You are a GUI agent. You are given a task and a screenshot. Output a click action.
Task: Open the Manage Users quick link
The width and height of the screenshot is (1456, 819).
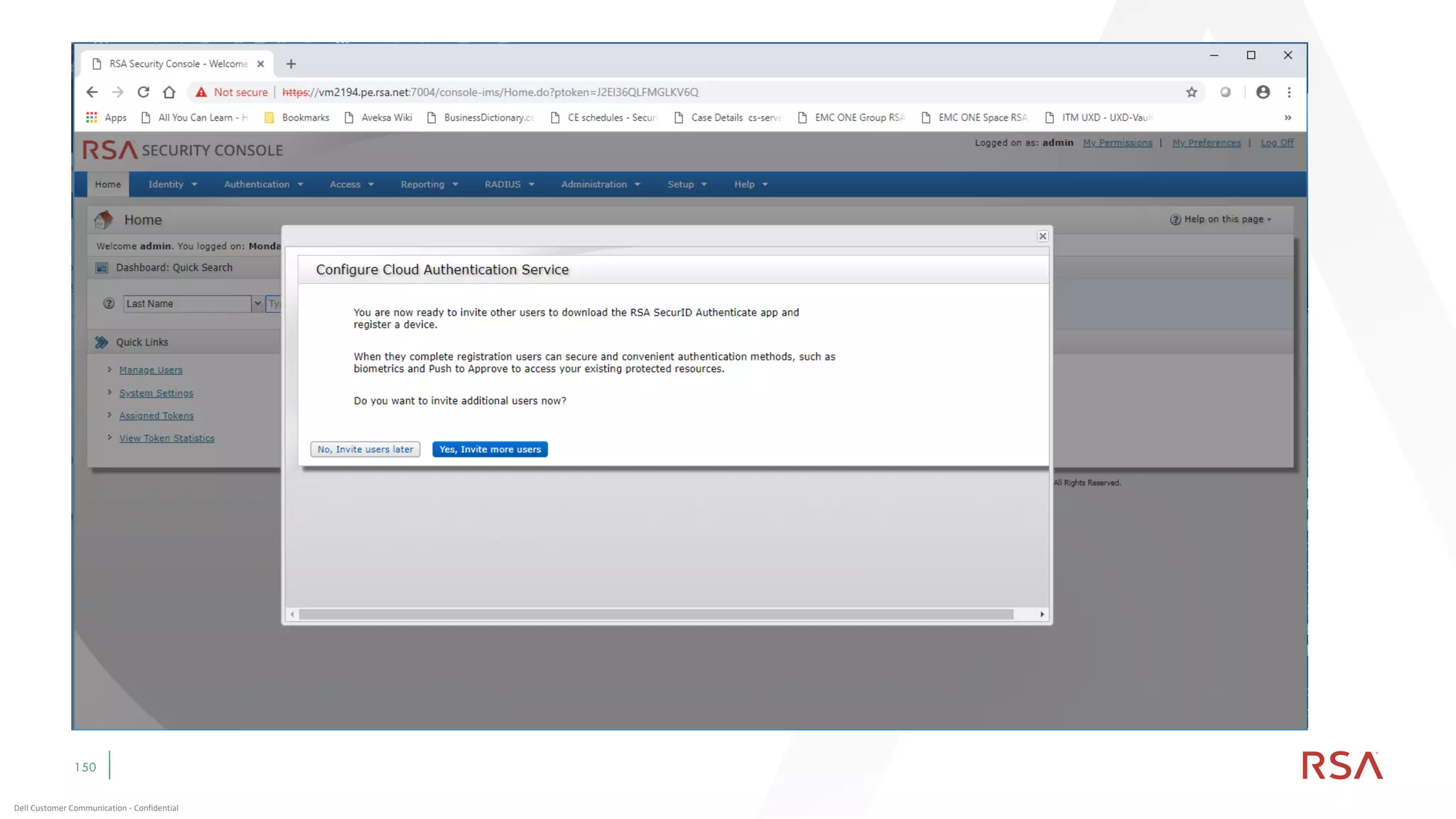(x=151, y=370)
